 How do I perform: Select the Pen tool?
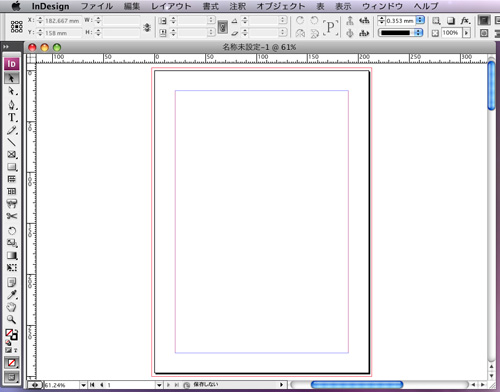pyautogui.click(x=11, y=104)
